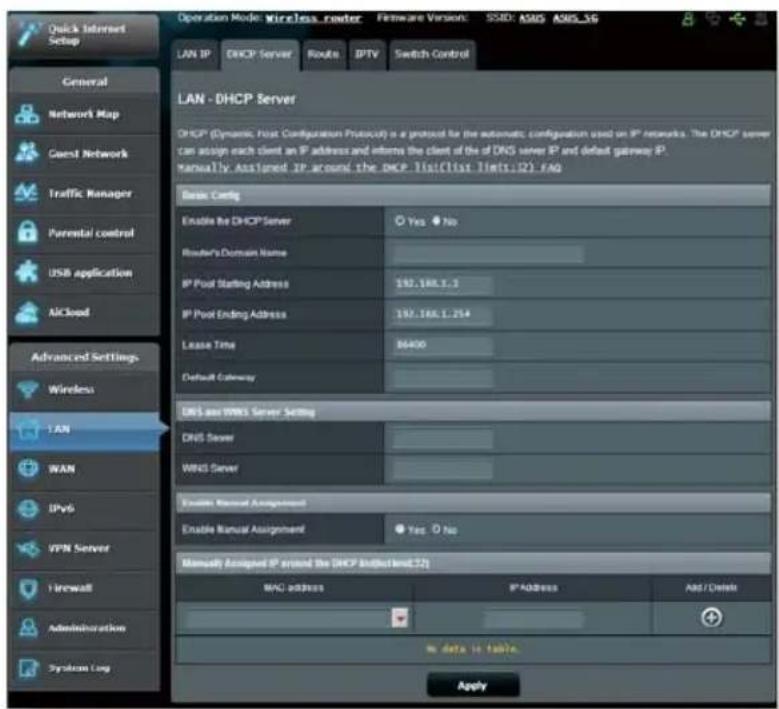Click the WAN globe icon
Viewport: 779px width, 709px height.
[x=28, y=469]
